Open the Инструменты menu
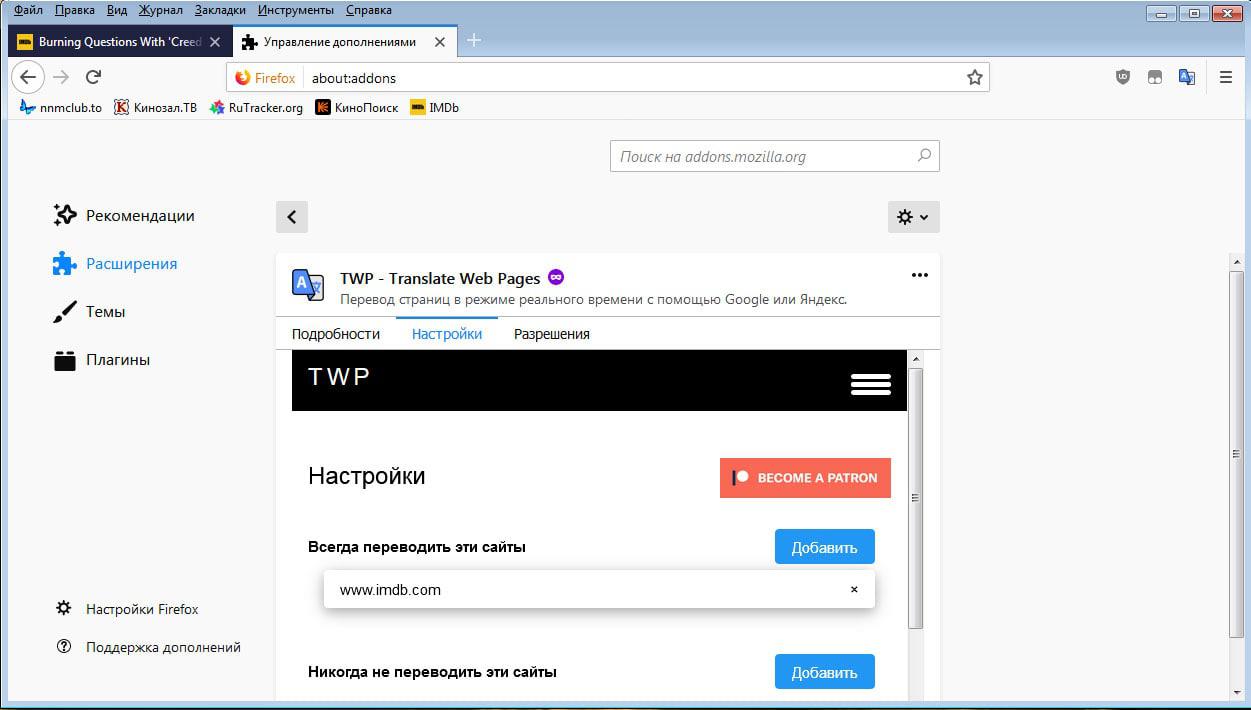Screen dimensions: 1251x710 click(295, 10)
